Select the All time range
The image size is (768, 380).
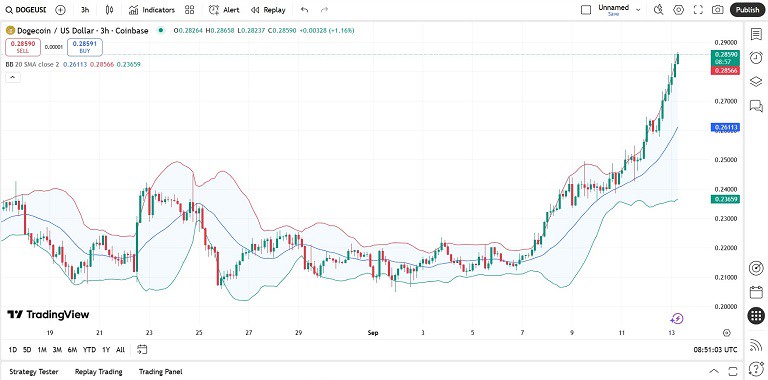[120, 350]
